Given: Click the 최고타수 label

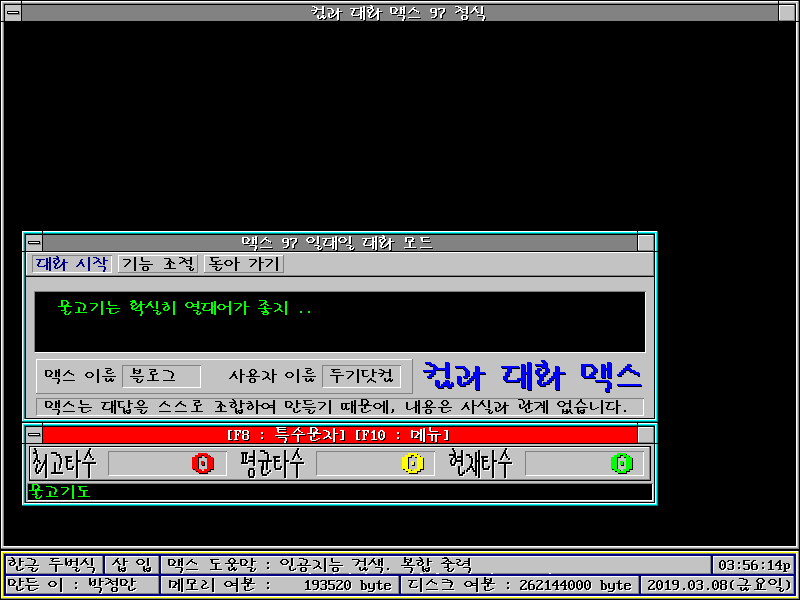Looking at the screenshot, I should (64, 463).
